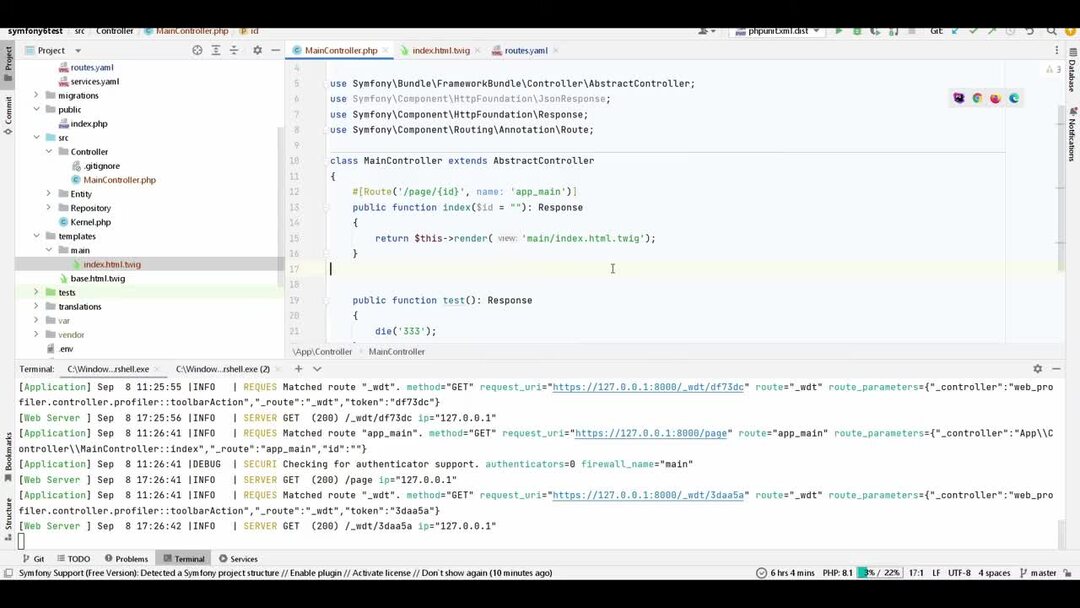1080x608 pixels.
Task: Start the Debug bug icon
Action: click(857, 31)
